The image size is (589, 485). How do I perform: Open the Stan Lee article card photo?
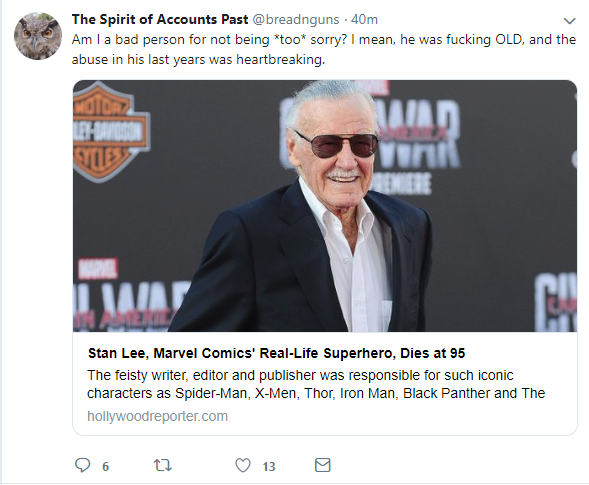[x=325, y=206]
